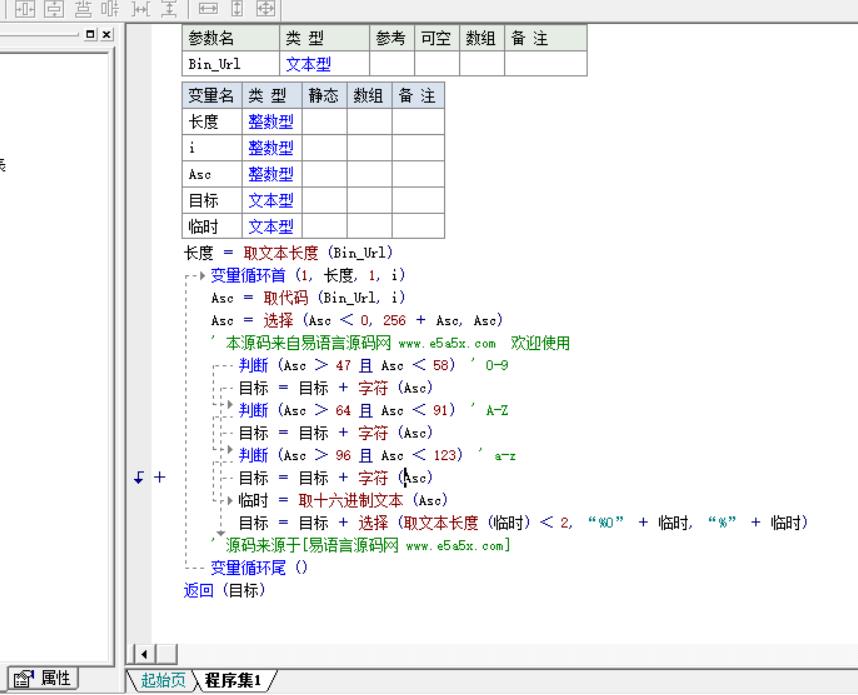Click the 判断 line commented 0-9
The width and height of the screenshot is (858, 695).
tap(374, 365)
